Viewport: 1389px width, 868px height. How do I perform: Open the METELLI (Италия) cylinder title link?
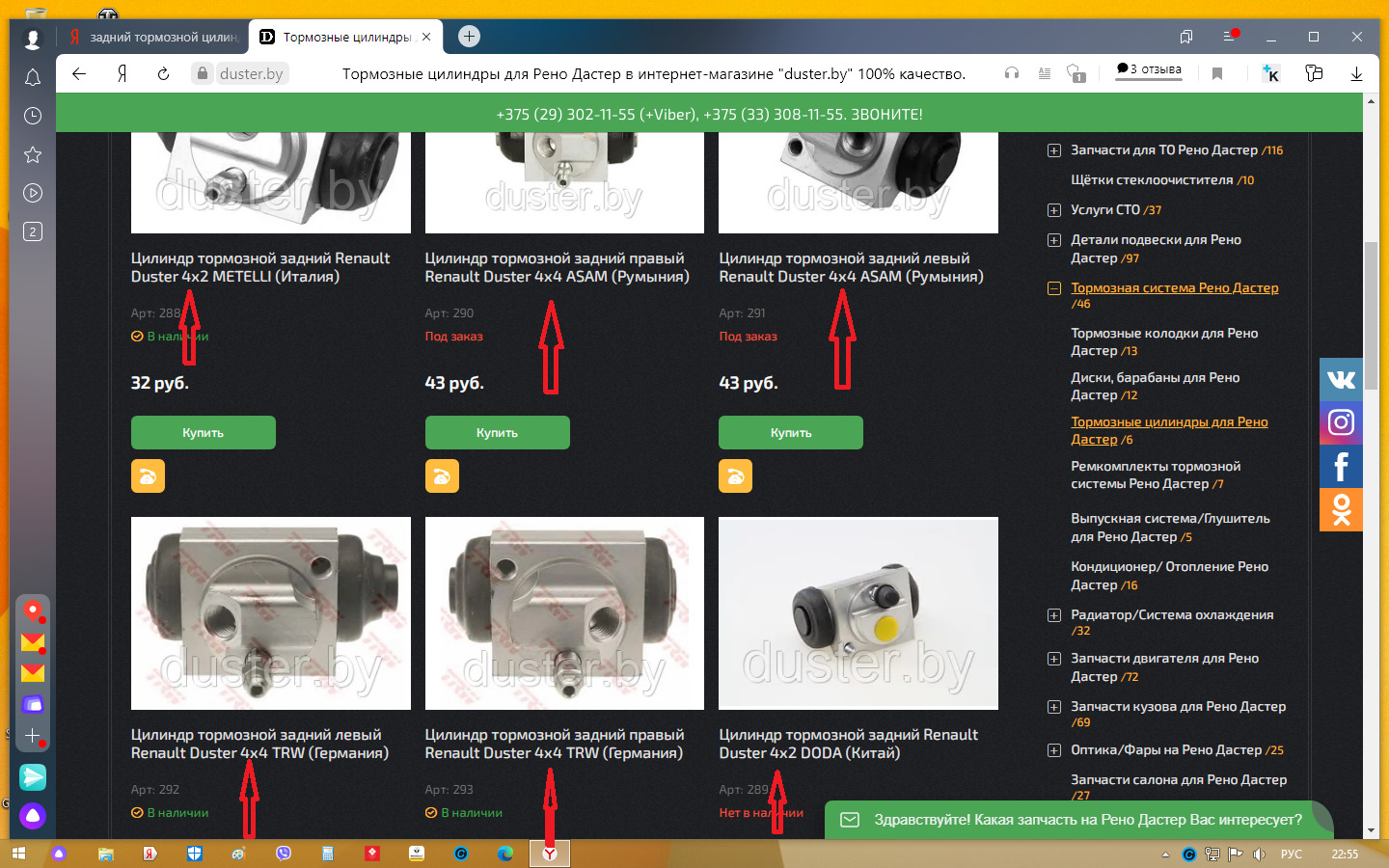point(260,267)
